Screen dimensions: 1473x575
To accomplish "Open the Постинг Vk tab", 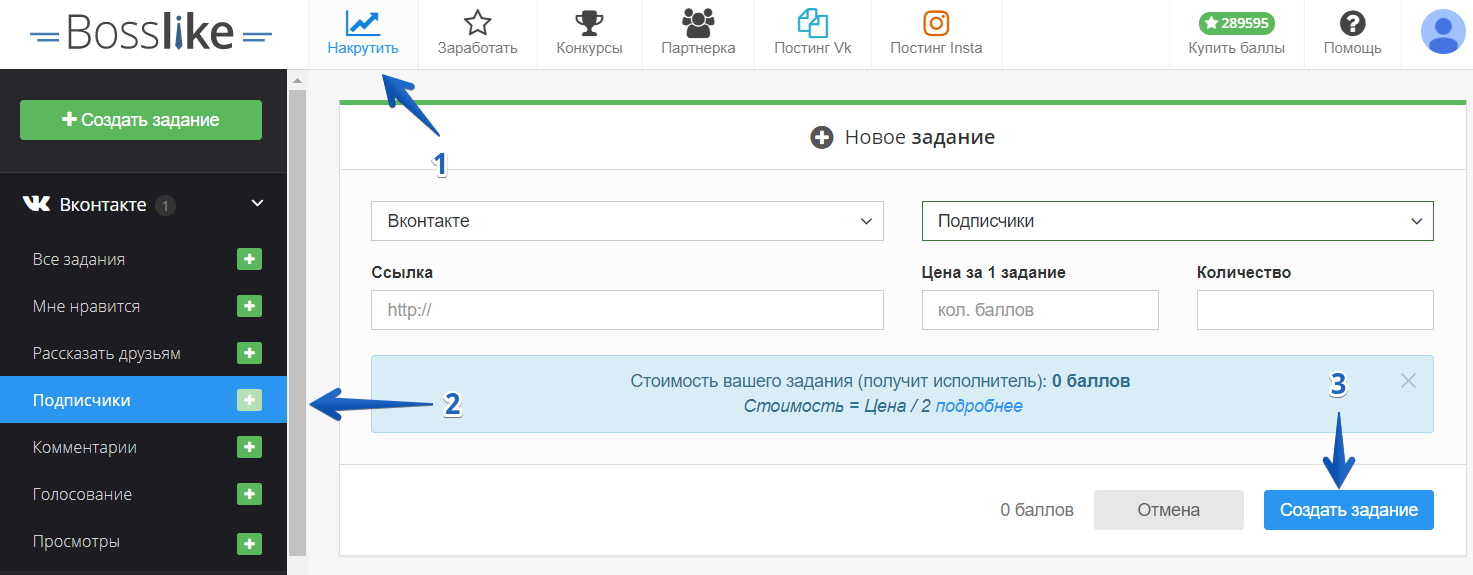I will click(813, 35).
